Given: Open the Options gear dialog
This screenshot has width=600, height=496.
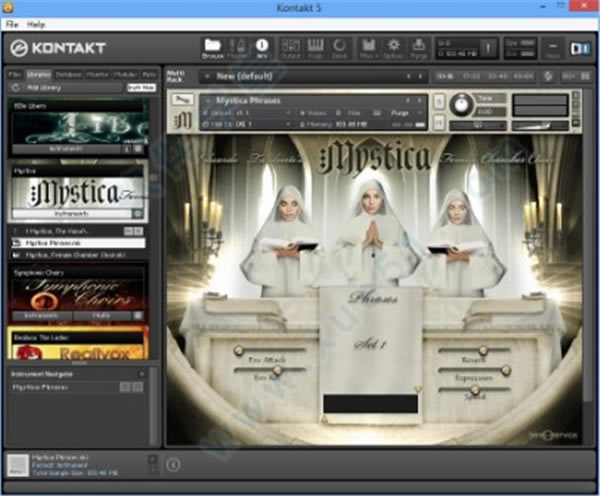Looking at the screenshot, I should click(393, 48).
